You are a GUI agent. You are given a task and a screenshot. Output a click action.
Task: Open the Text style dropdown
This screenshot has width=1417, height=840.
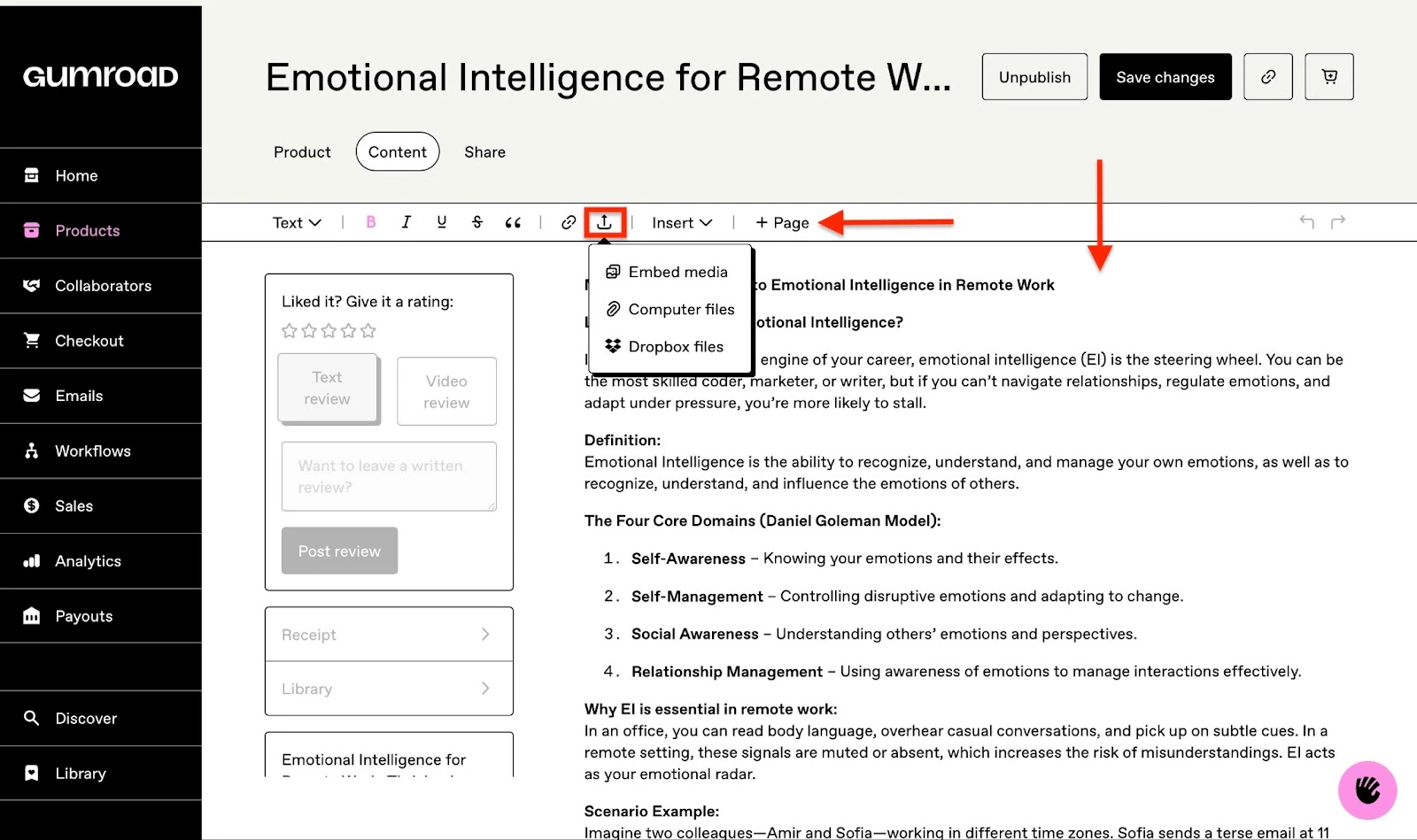297,223
